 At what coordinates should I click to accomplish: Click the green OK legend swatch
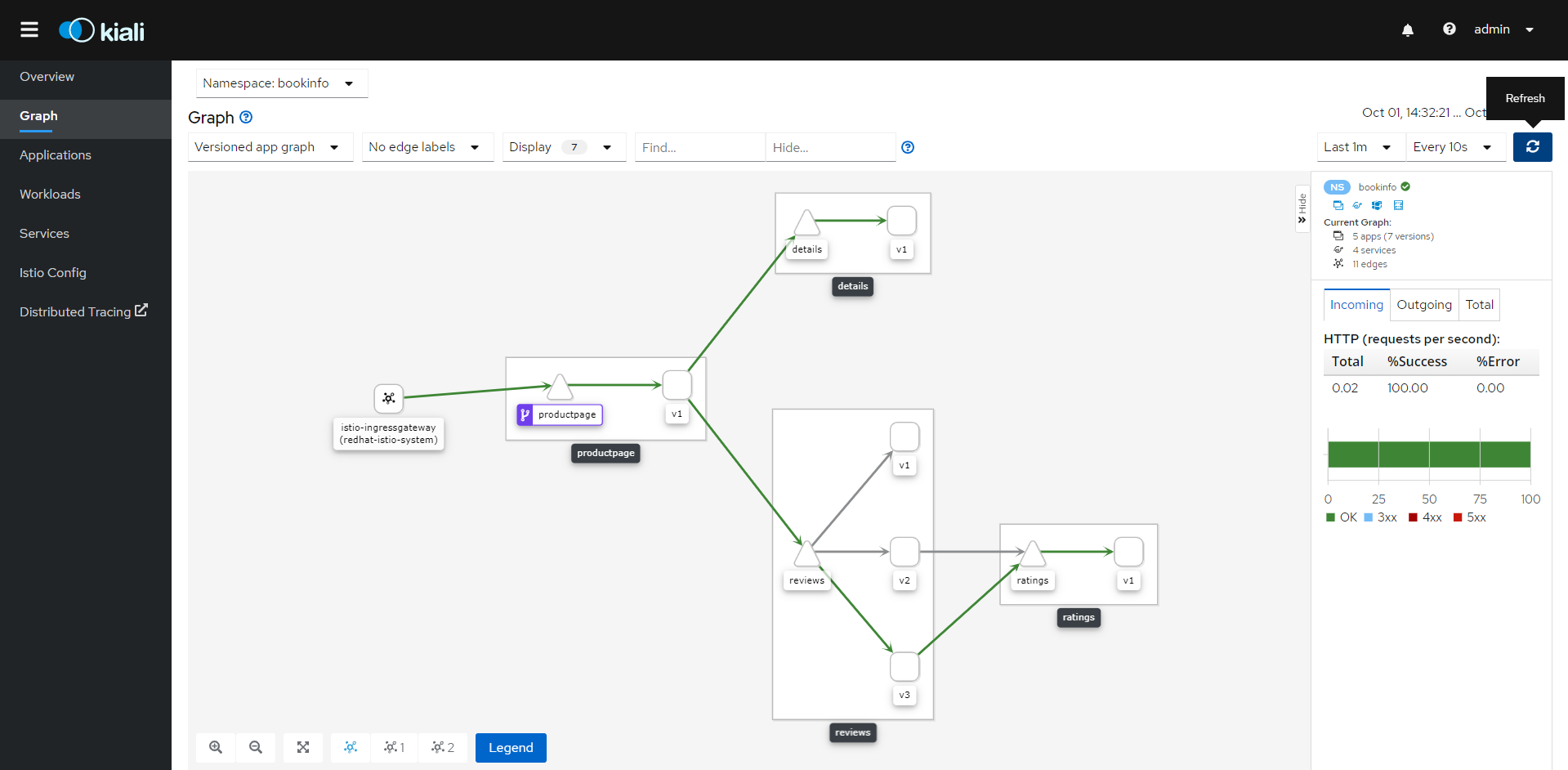(x=1330, y=517)
